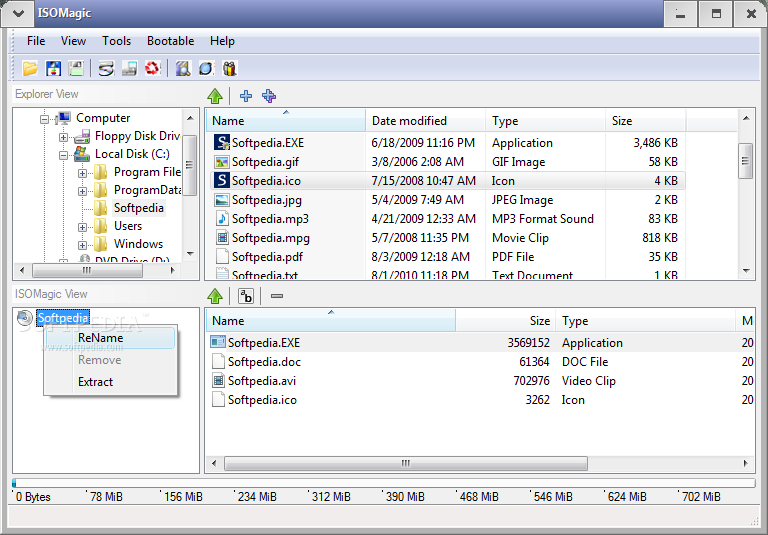Click the Softpedia.EXE file icon in Explorer list

tap(222, 142)
